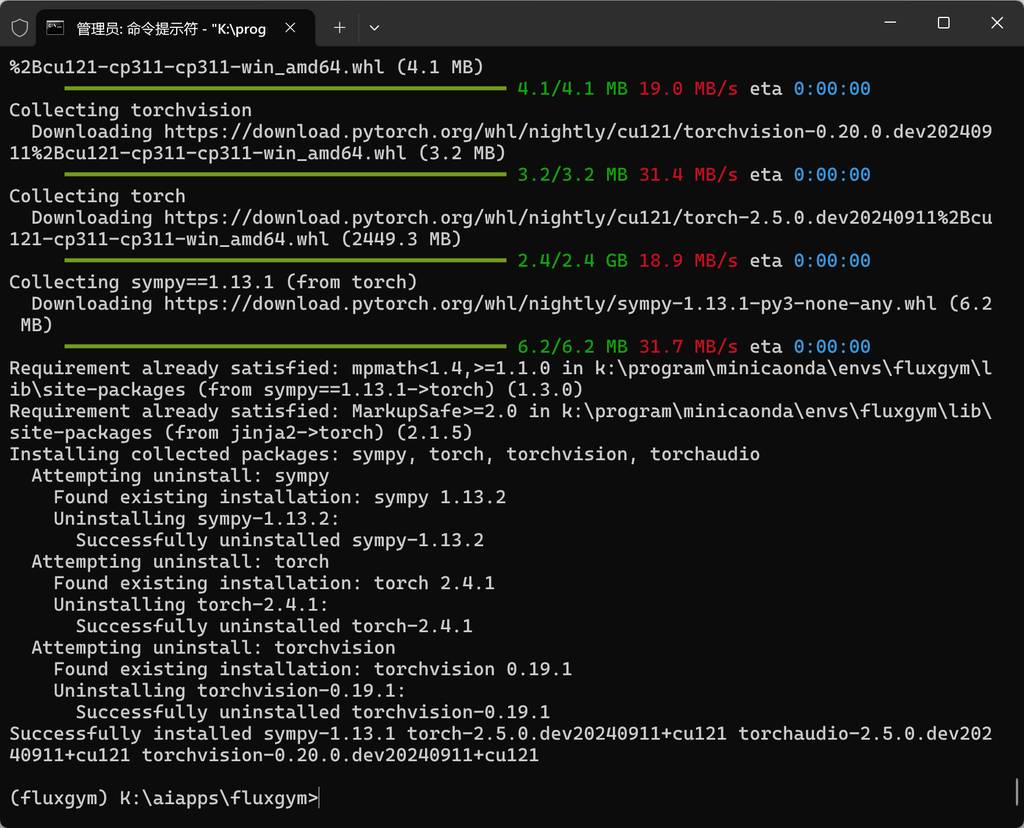Viewport: 1024px width, 828px height.
Task: Click the "Collecting torchvision" output line
Action: coord(130,110)
